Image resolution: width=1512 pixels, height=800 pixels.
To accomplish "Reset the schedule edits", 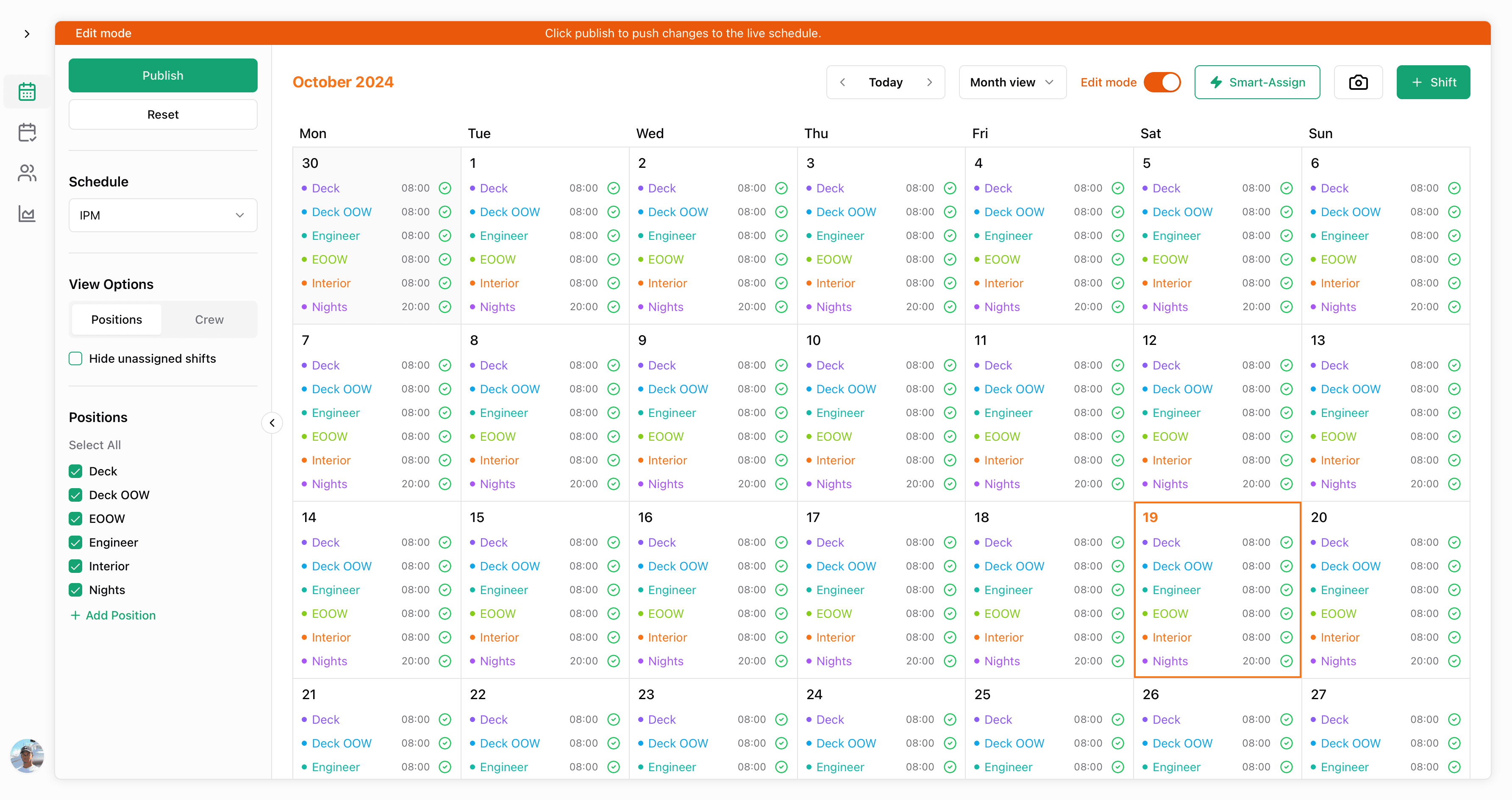I will 163,114.
